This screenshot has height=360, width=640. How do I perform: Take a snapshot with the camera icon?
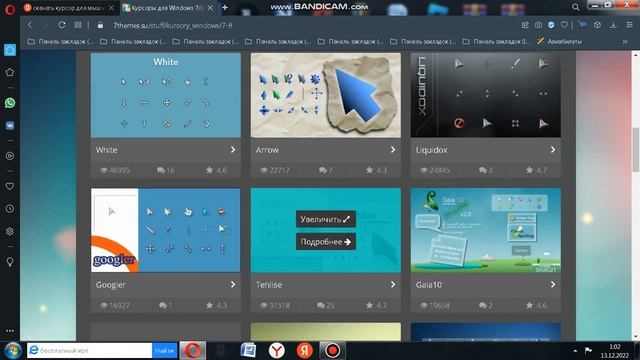(538, 25)
